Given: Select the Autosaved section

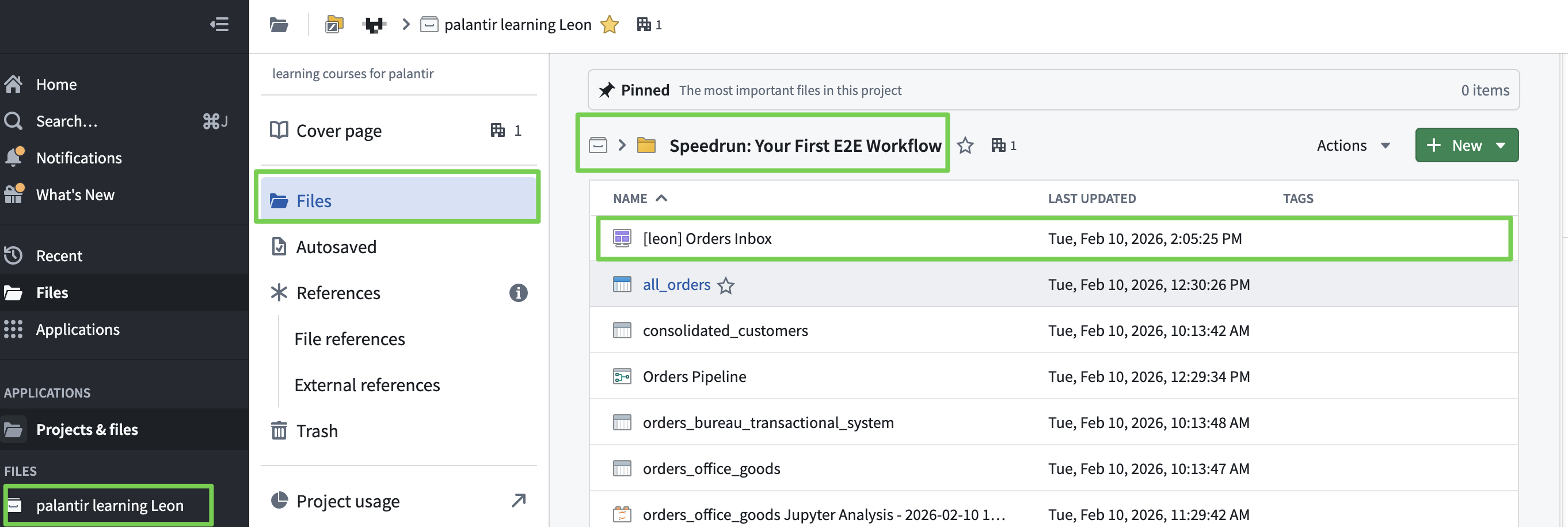Looking at the screenshot, I should point(336,247).
